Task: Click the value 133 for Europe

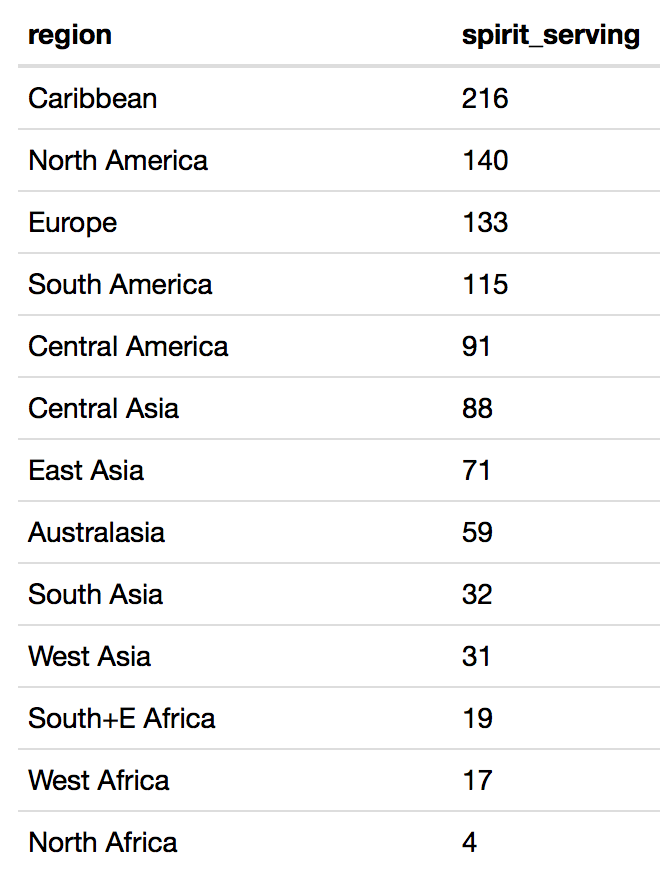Action: click(485, 223)
